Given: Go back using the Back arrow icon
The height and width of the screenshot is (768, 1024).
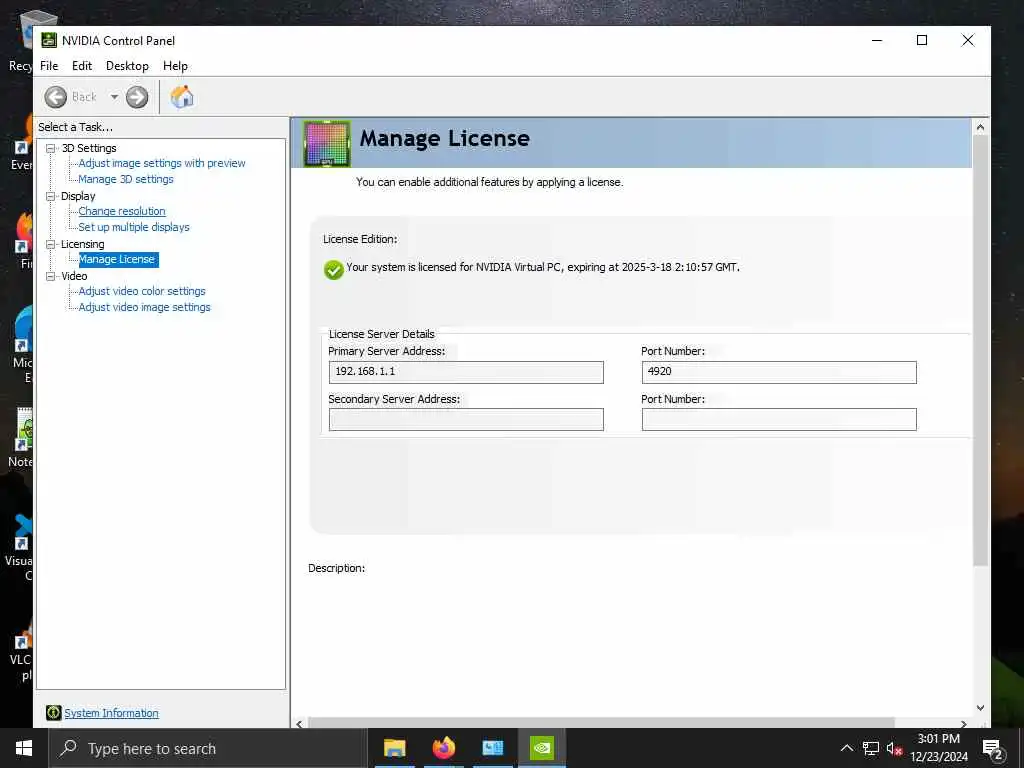Looking at the screenshot, I should point(56,97).
